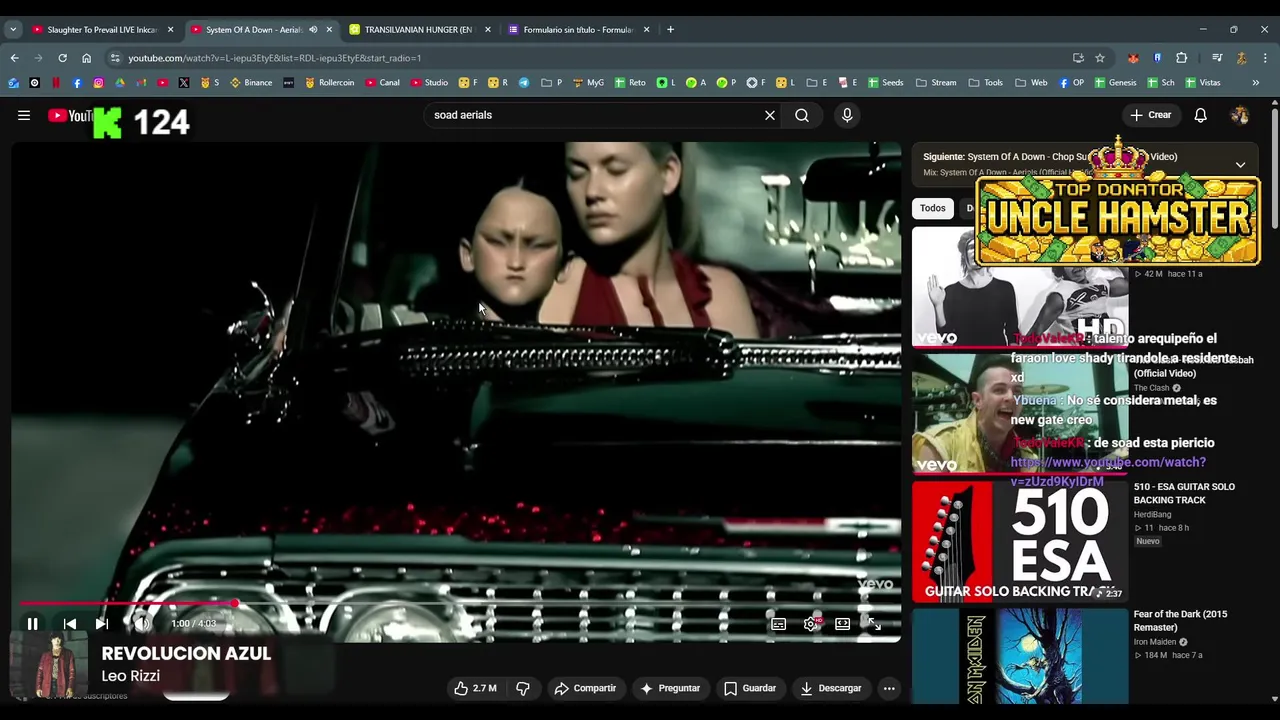
Task: Toggle subtitles in the video player
Action: pos(778,624)
